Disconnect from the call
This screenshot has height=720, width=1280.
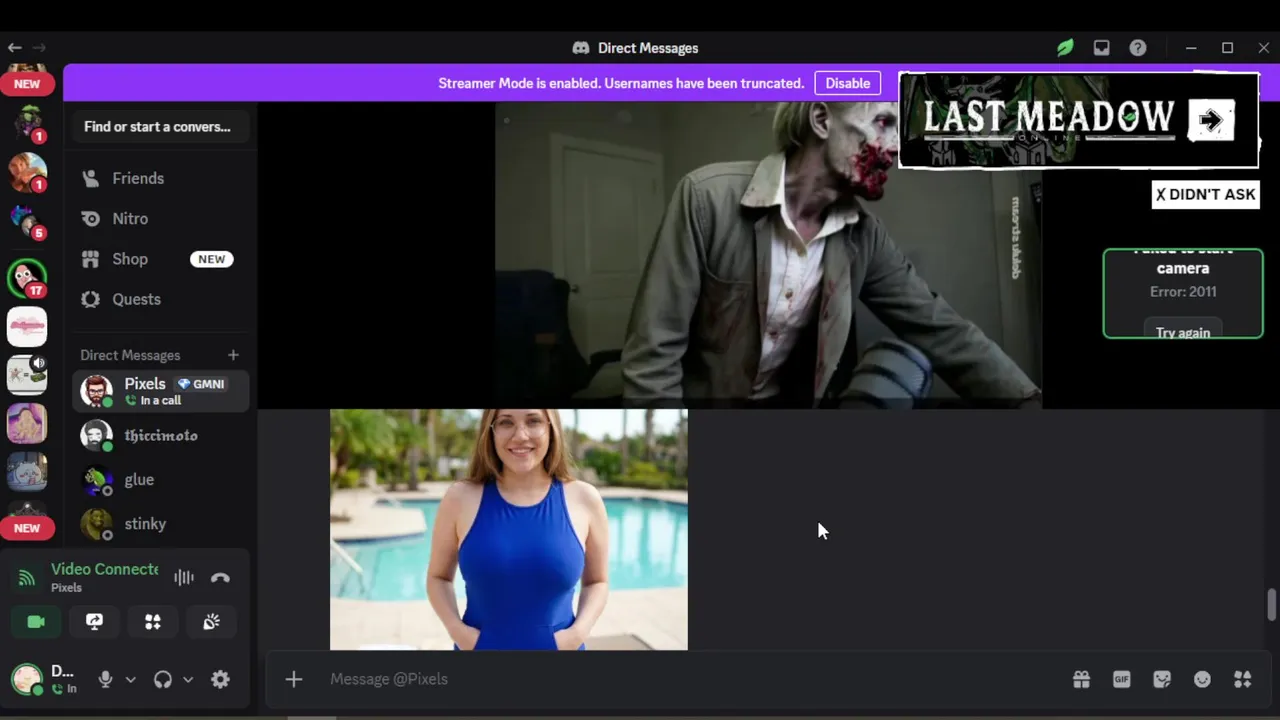click(221, 577)
